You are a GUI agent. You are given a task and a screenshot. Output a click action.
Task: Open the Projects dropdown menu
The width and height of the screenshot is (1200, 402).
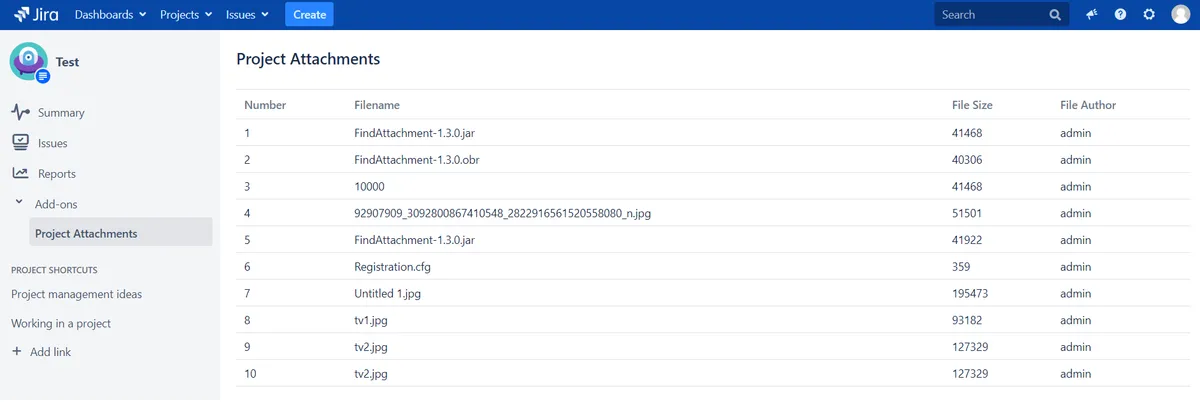[186, 15]
